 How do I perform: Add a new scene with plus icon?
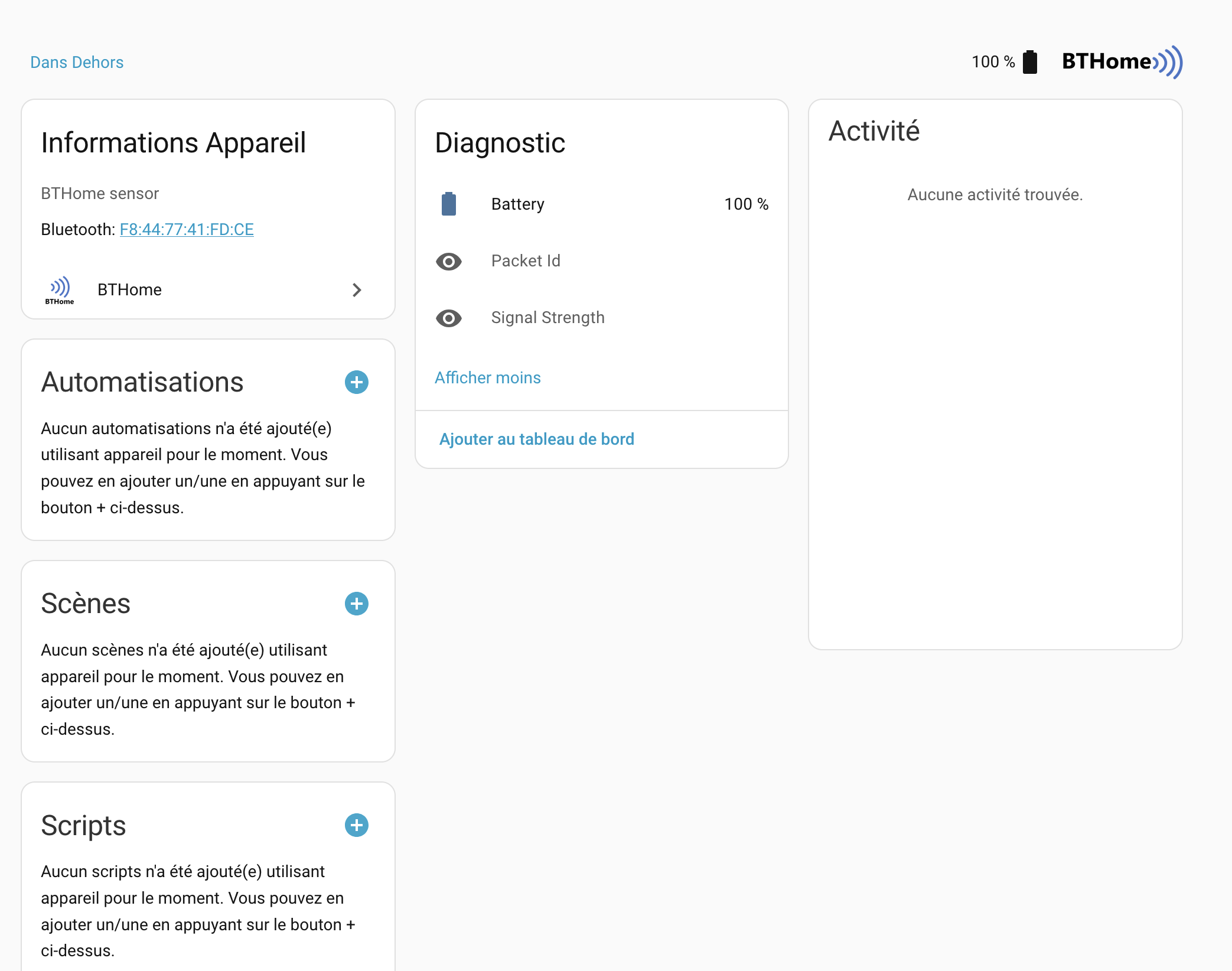[357, 604]
